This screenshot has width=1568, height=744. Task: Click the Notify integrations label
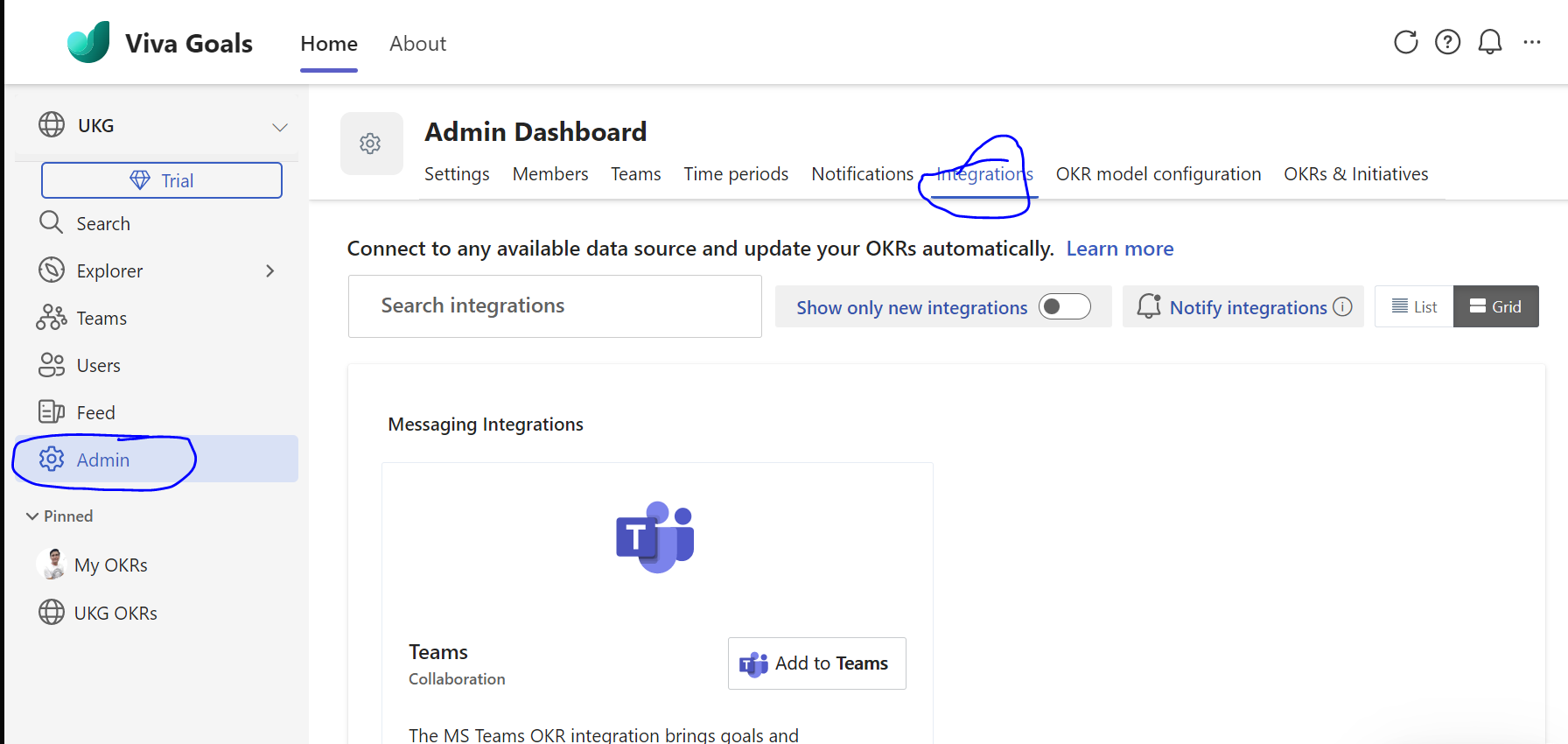1248,307
